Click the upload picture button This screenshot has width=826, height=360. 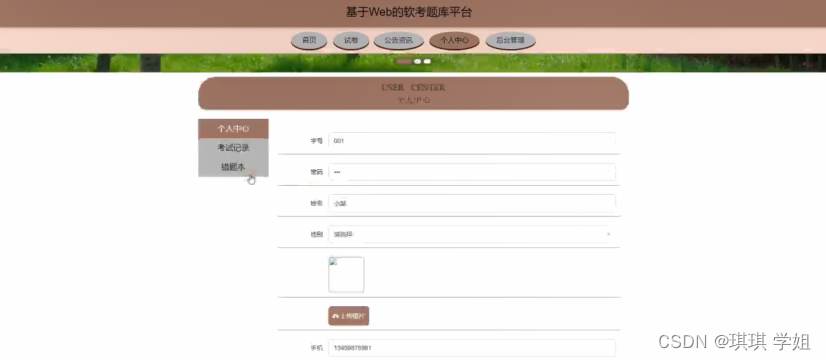(349, 316)
